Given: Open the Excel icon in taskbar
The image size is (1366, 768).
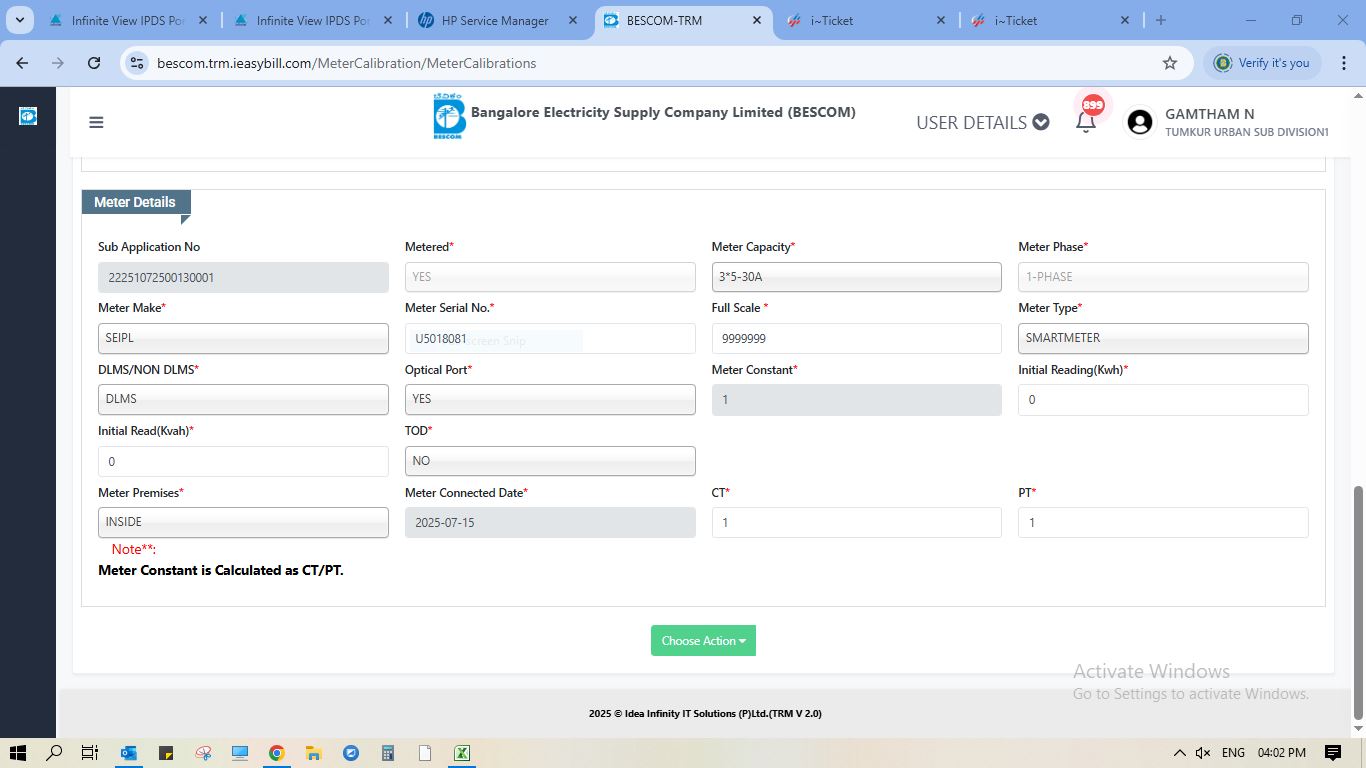Looking at the screenshot, I should tap(461, 753).
